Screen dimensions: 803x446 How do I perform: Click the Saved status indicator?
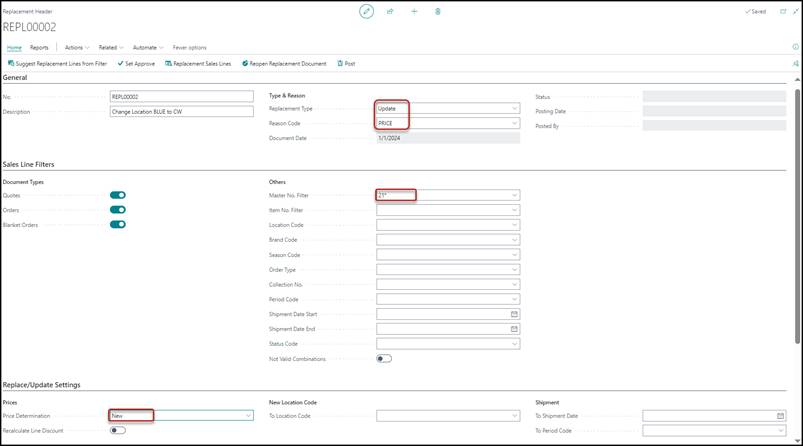(x=755, y=11)
